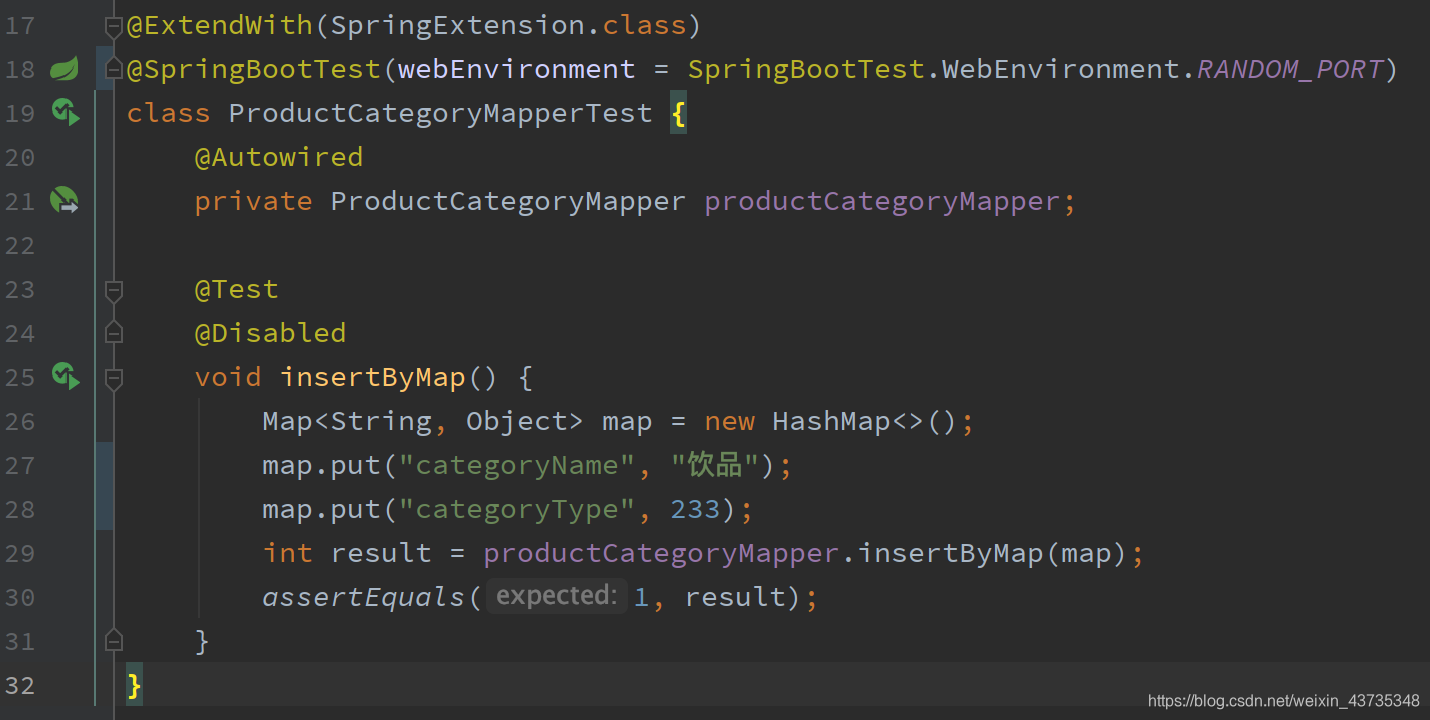Click the number 233 on line 28
The height and width of the screenshot is (720, 1430).
pyautogui.click(x=695, y=509)
